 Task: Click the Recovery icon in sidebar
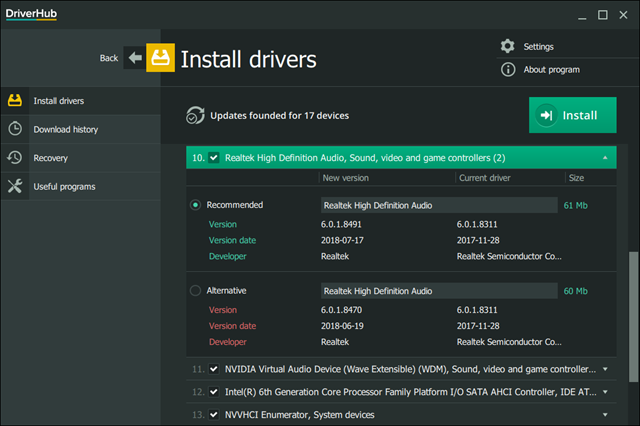tap(16, 158)
